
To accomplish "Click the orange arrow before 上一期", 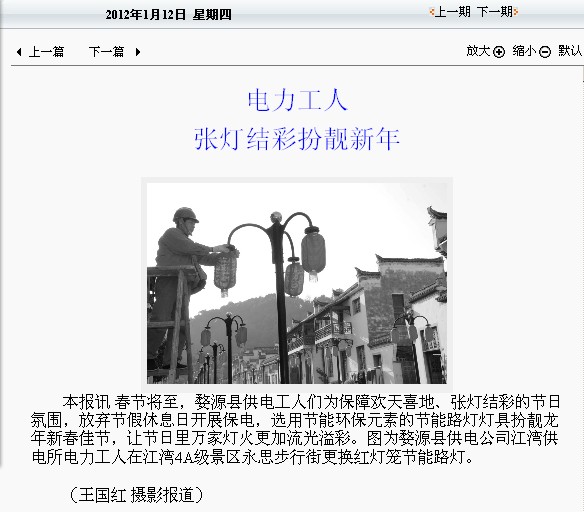I will tap(432, 12).
